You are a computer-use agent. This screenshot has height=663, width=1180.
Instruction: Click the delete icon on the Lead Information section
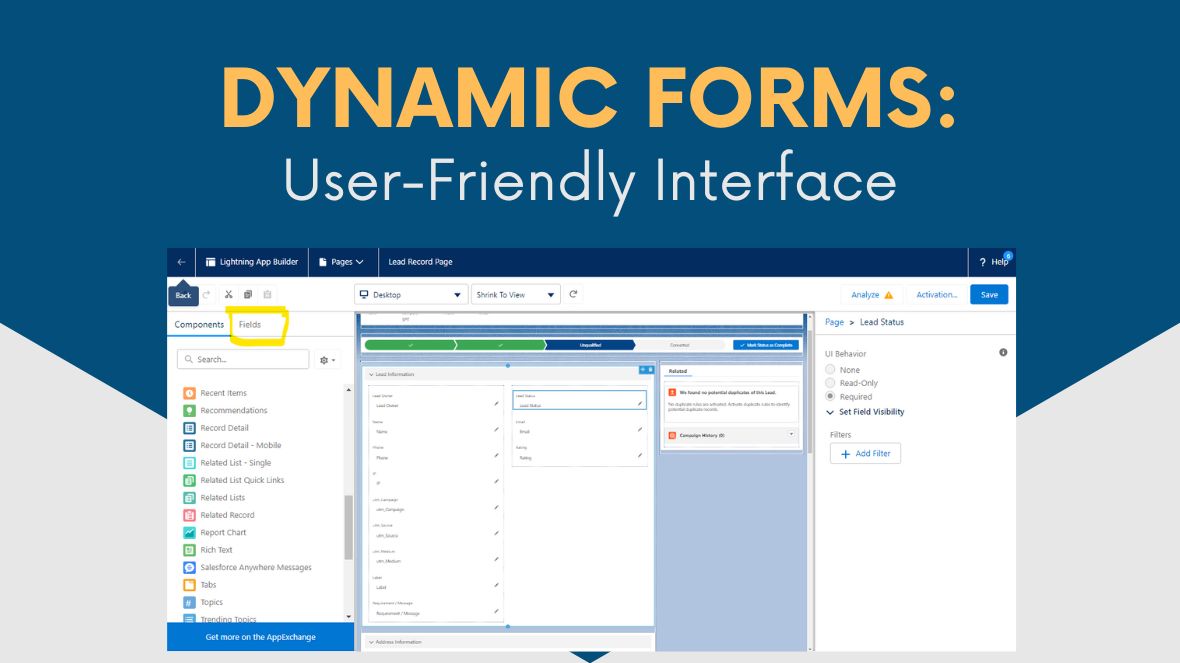(650, 370)
